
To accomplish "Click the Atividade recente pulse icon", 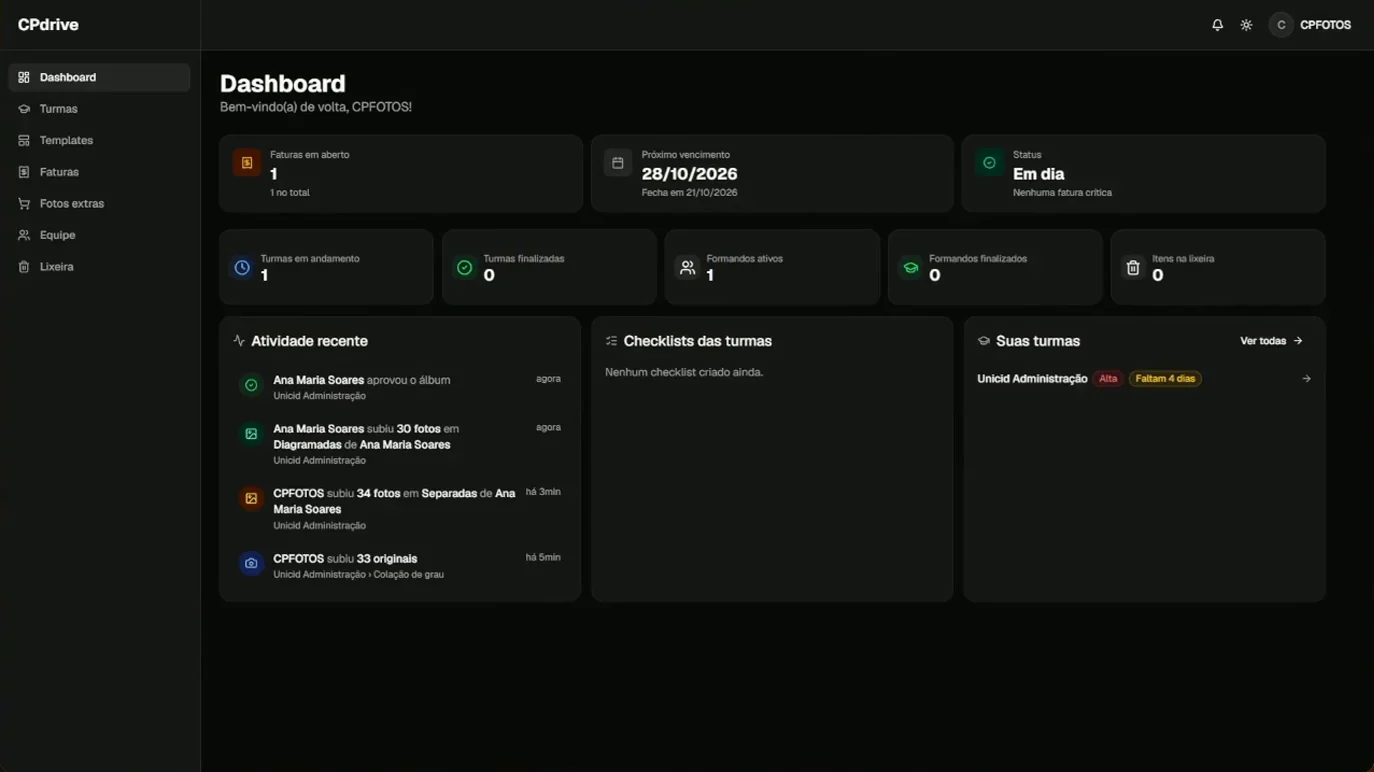I will [x=239, y=341].
